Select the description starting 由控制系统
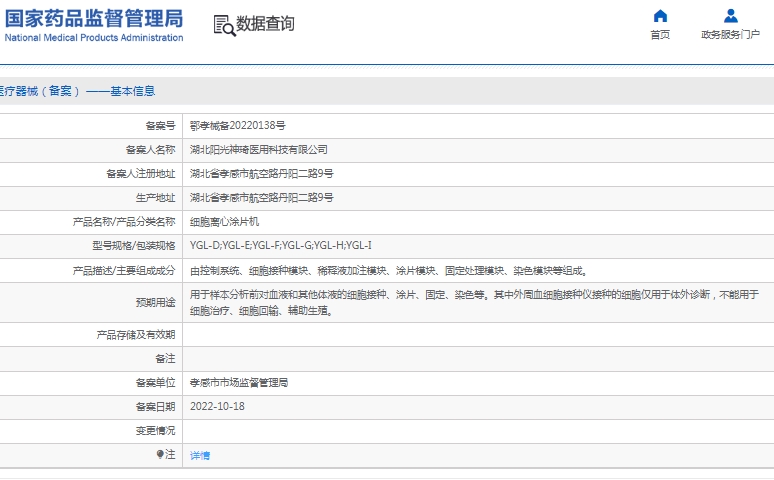The image size is (774, 480). point(389,271)
